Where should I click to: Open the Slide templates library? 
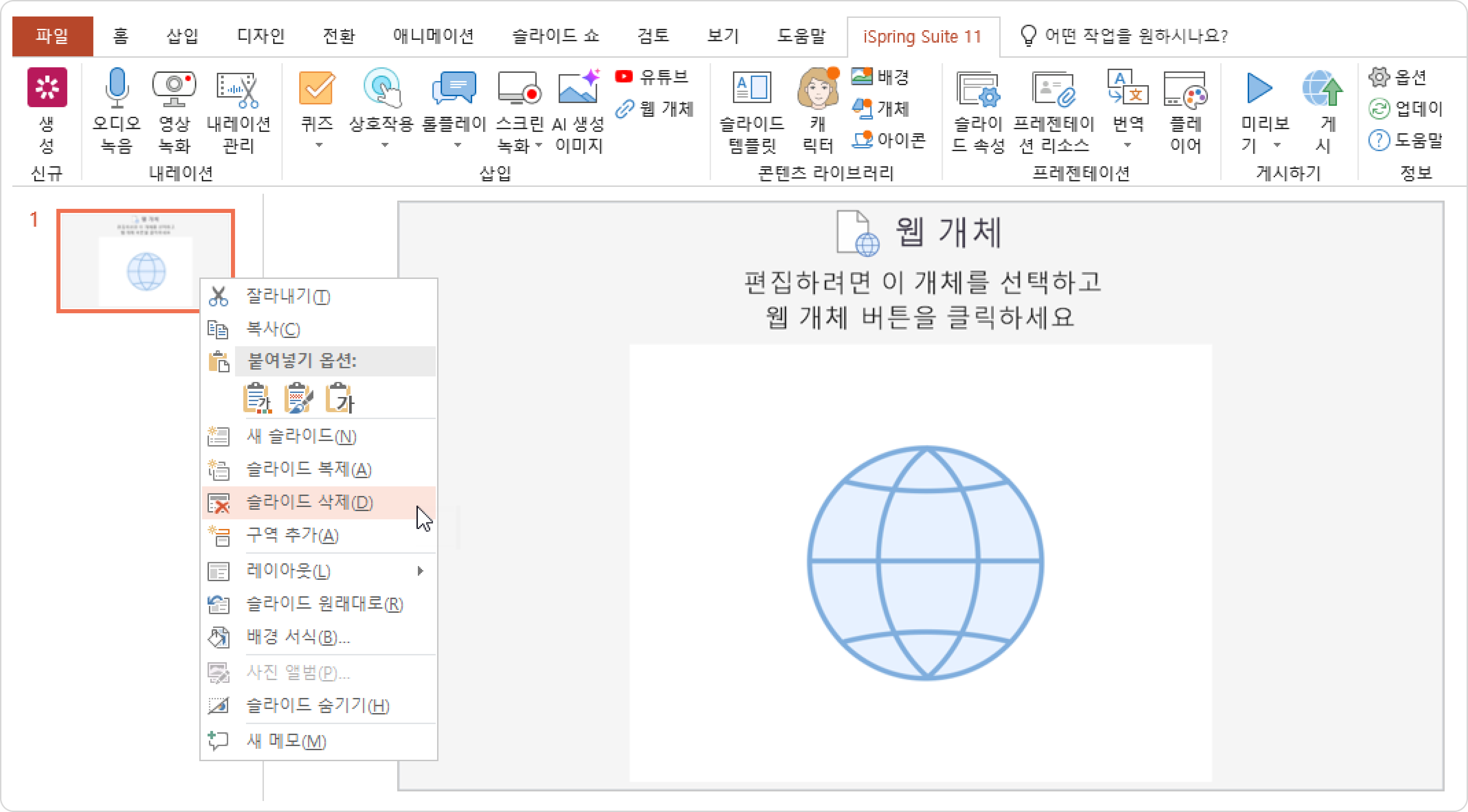(752, 89)
